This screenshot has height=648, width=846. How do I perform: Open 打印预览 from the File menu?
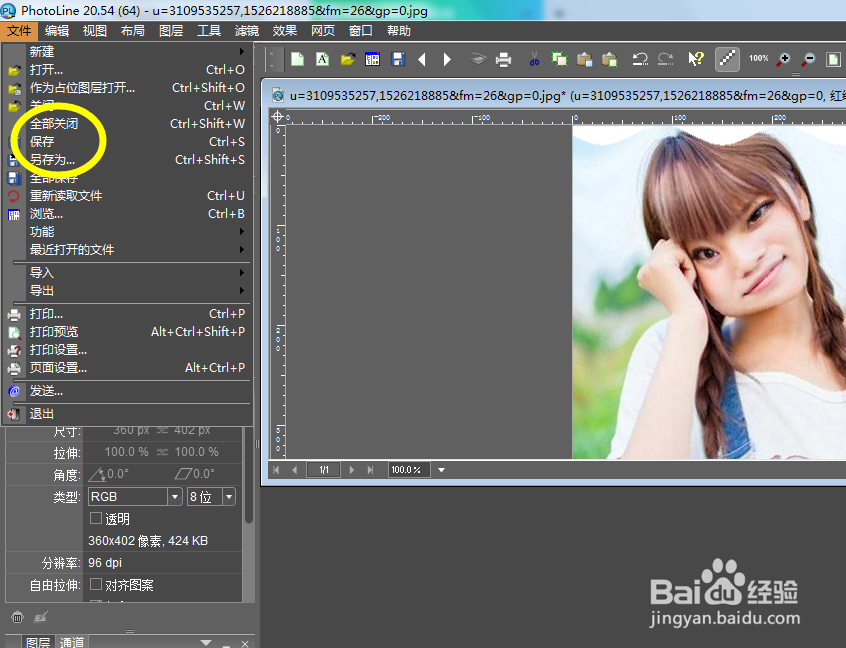129,331
